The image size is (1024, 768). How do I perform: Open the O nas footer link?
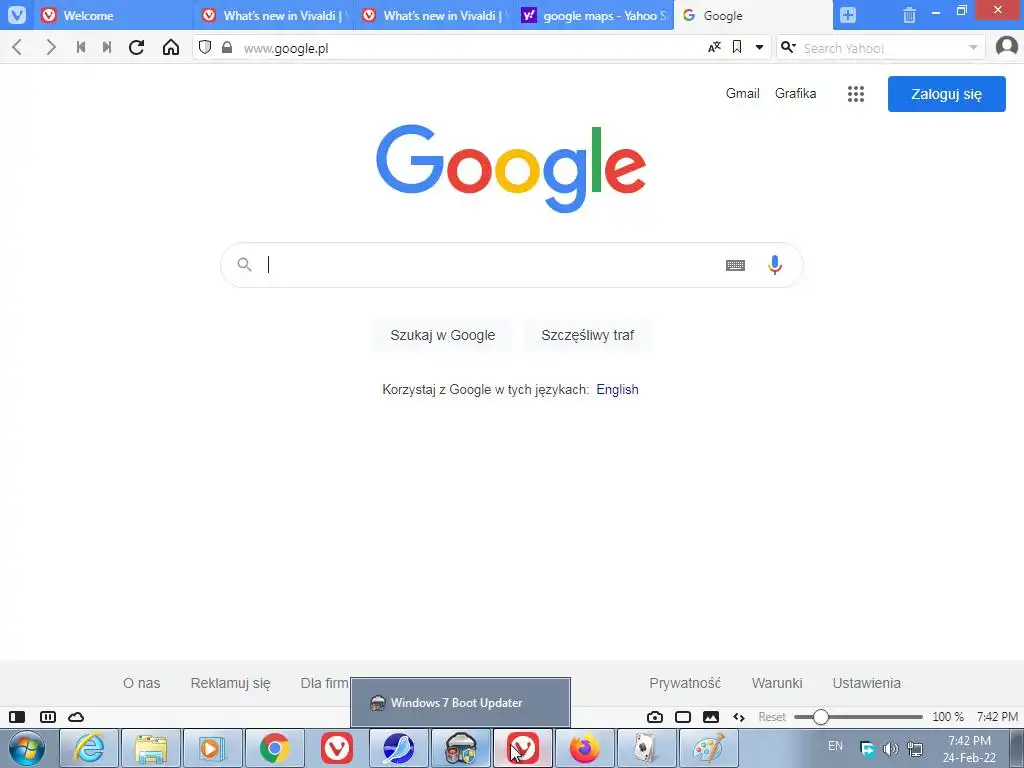[142, 683]
